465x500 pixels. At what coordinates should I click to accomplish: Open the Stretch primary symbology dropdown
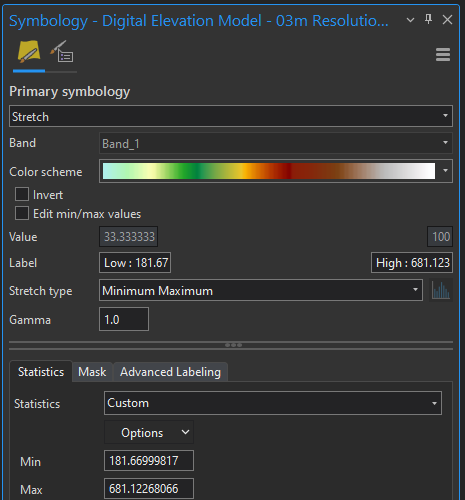pyautogui.click(x=231, y=116)
